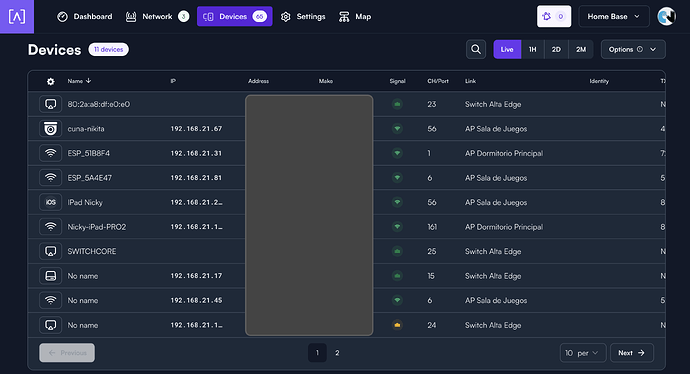Open the devices search magnifier
Image resolution: width=690 pixels, height=374 pixels.
(476, 49)
